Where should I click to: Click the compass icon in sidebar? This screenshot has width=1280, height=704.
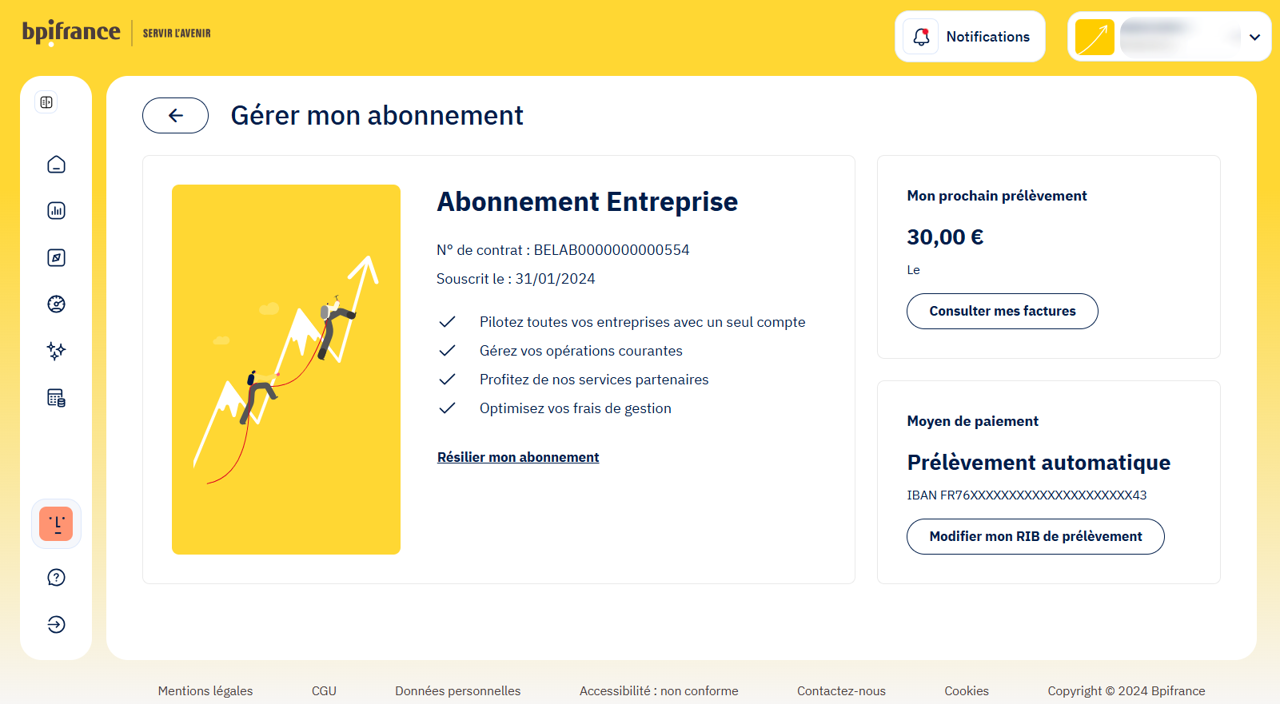pos(56,258)
